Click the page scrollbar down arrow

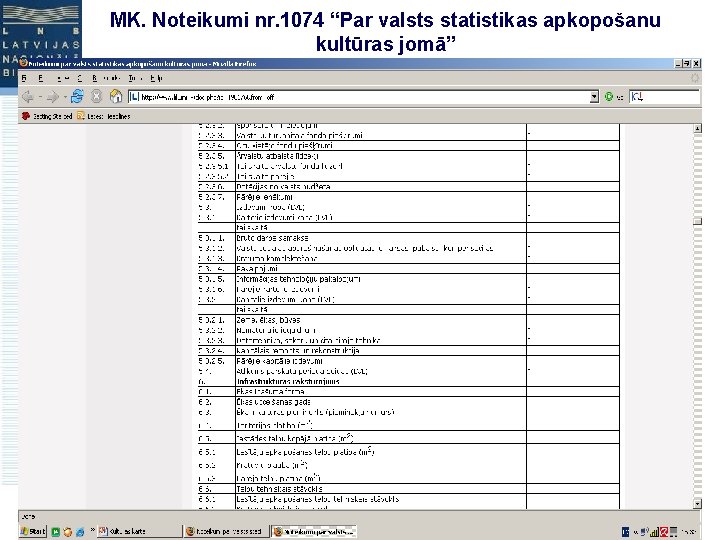pyautogui.click(x=697, y=504)
